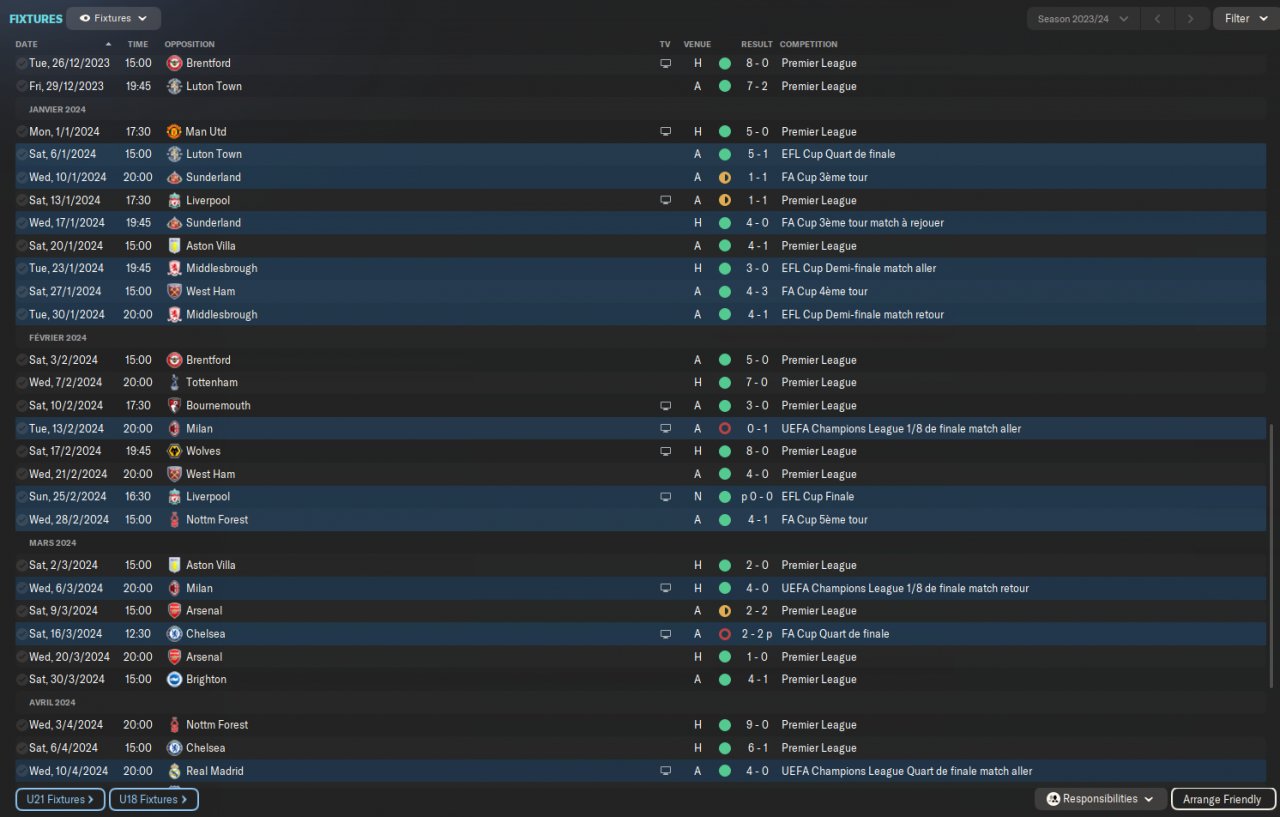Click the Real Madrid club crest
1280x817 pixels.
pyautogui.click(x=174, y=771)
